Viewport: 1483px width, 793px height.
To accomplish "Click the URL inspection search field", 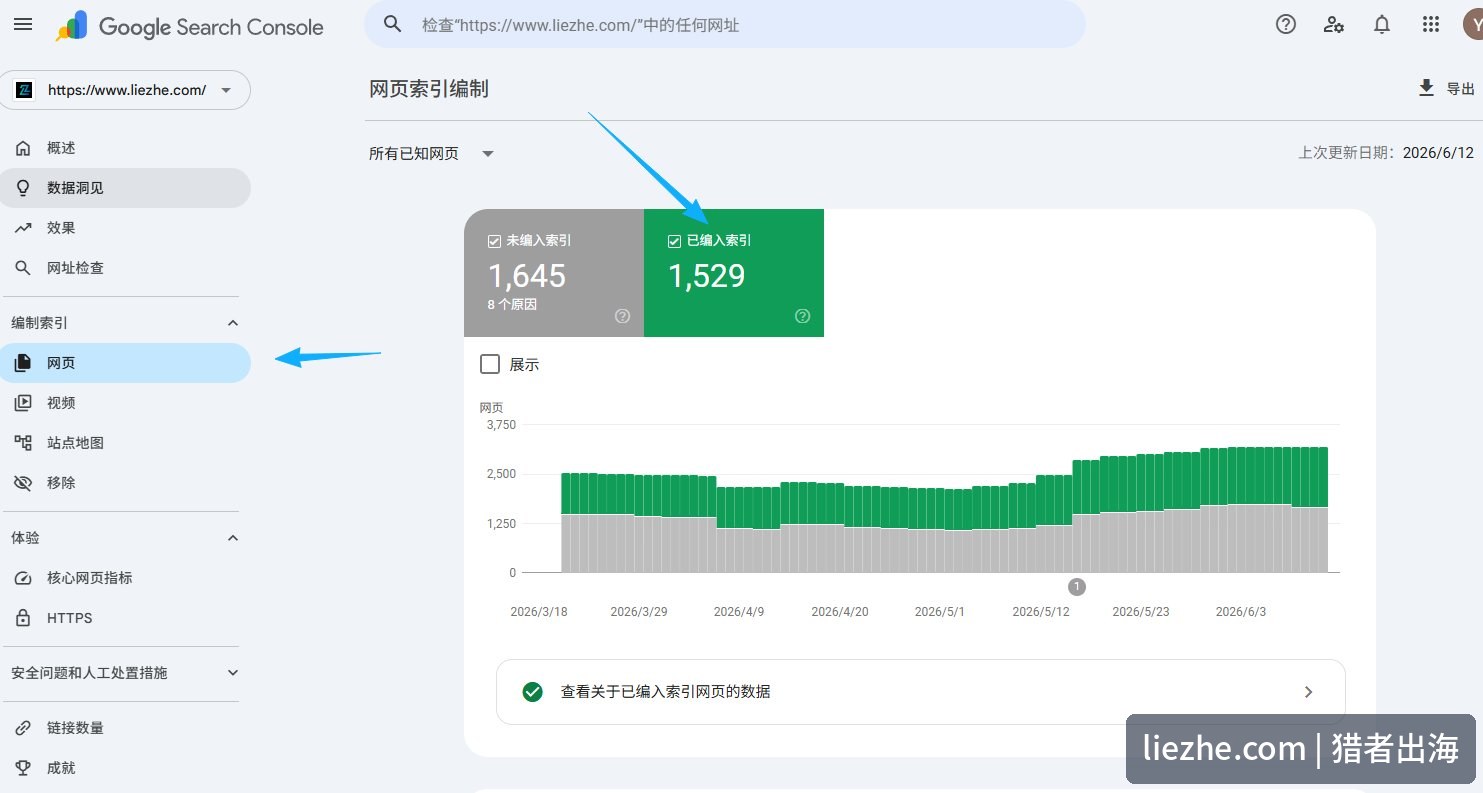I will pyautogui.click(x=724, y=24).
